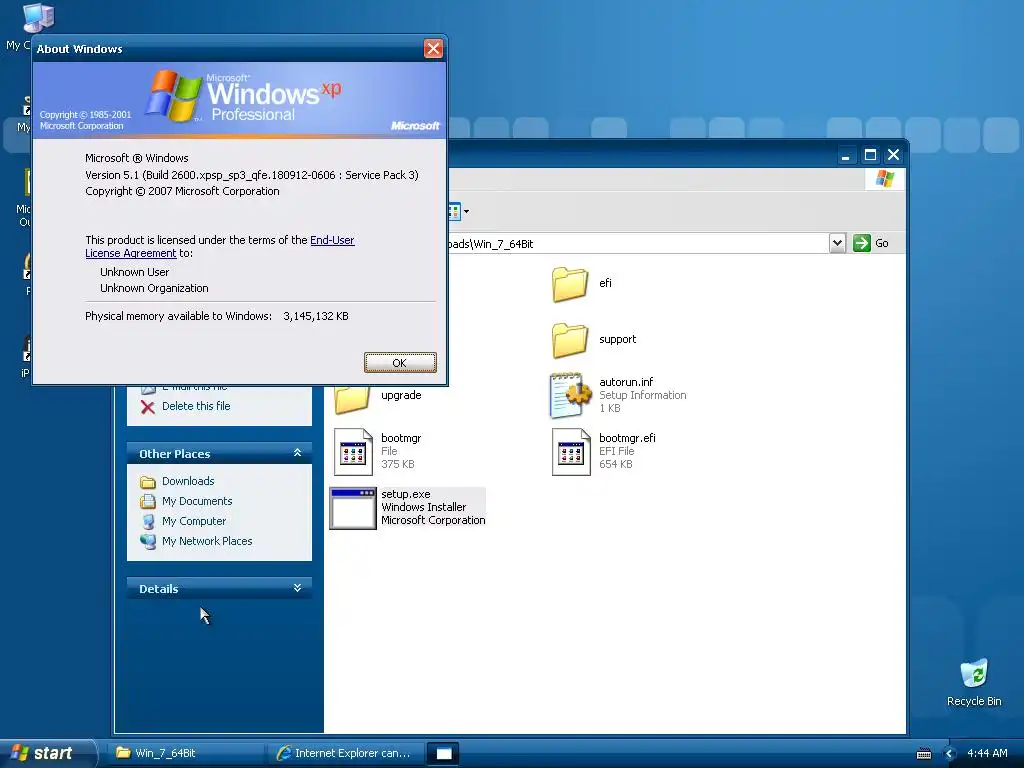
Task: Click the Windows flag logo in Explorer
Action: [x=885, y=178]
